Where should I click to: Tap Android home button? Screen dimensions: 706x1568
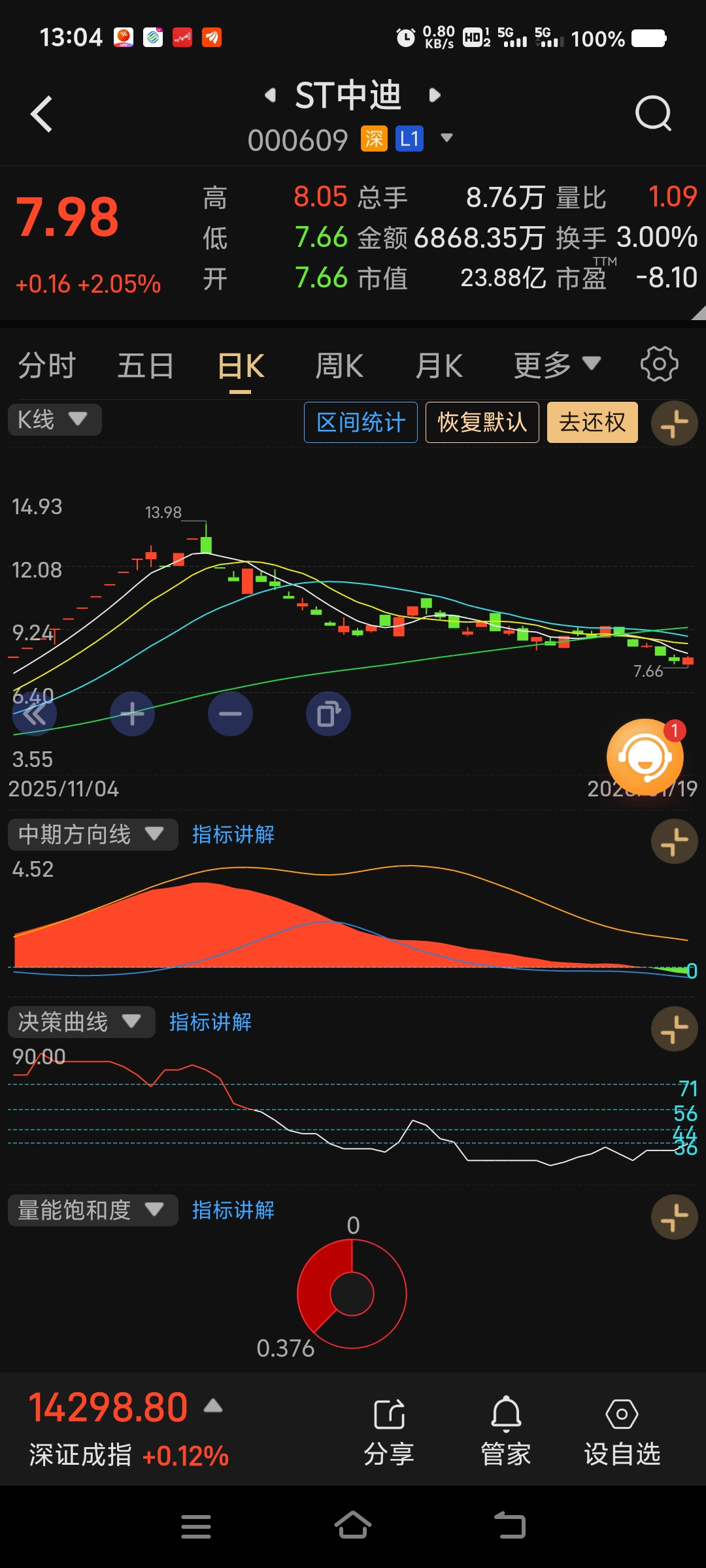point(353,1526)
